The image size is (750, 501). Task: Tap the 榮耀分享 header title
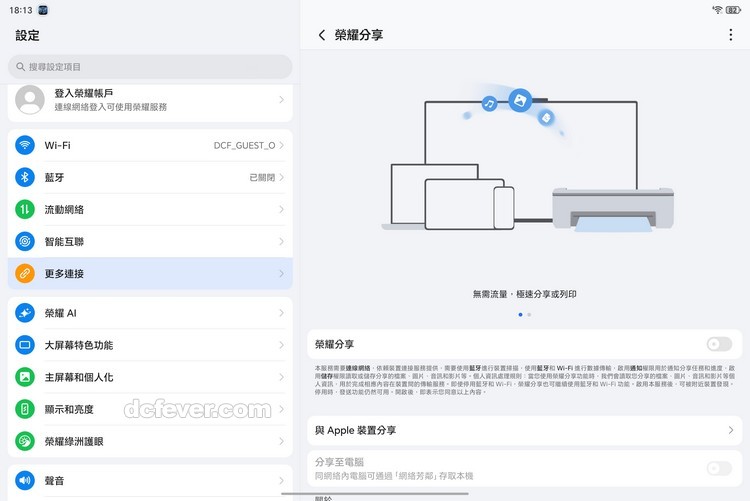359,35
